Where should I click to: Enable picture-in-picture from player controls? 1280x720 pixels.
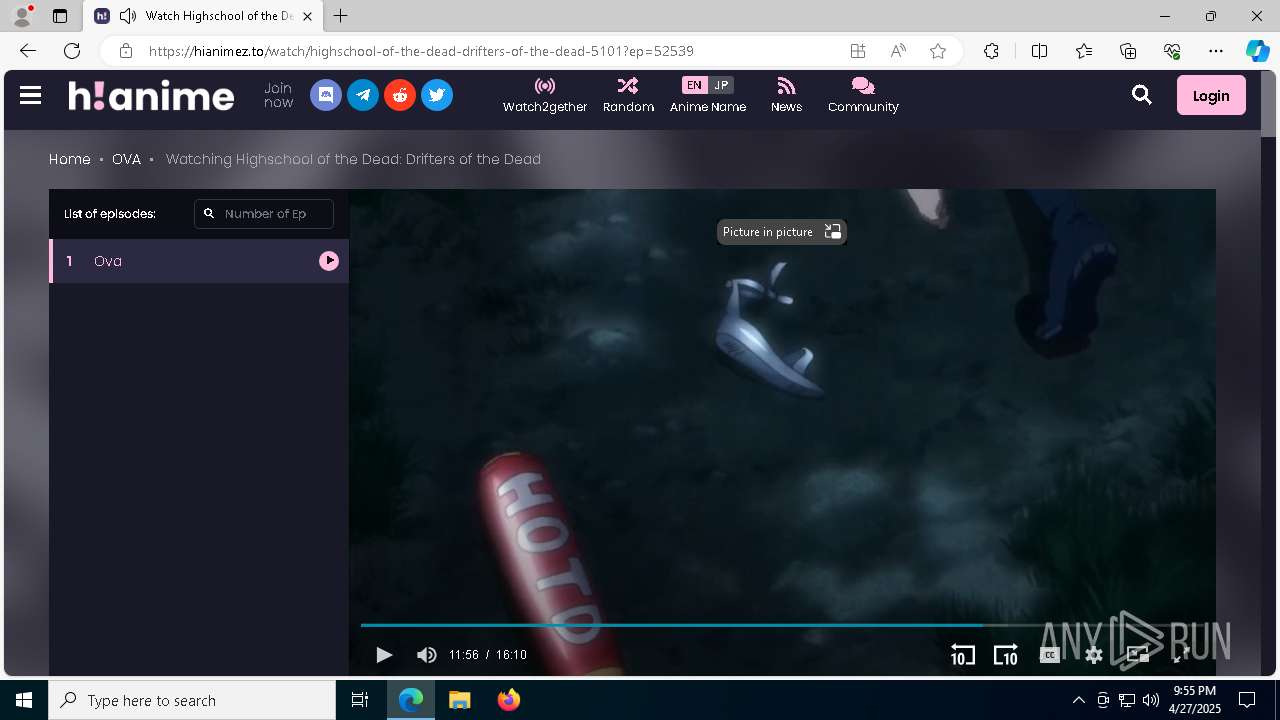tap(1138, 655)
